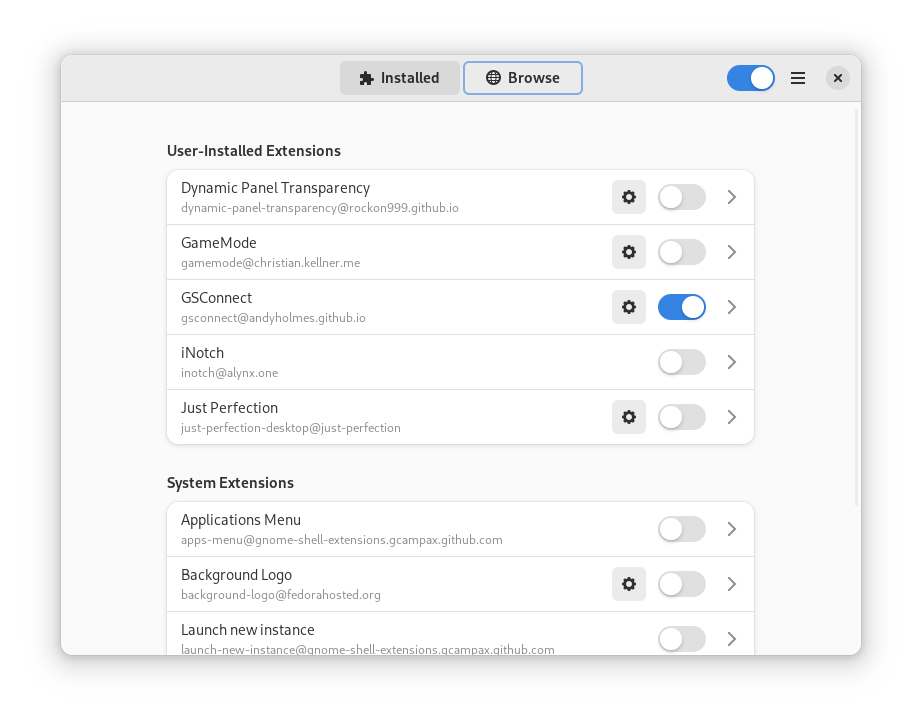The image size is (922, 722).
Task: Open Background Logo settings gear
Action: coord(629,584)
